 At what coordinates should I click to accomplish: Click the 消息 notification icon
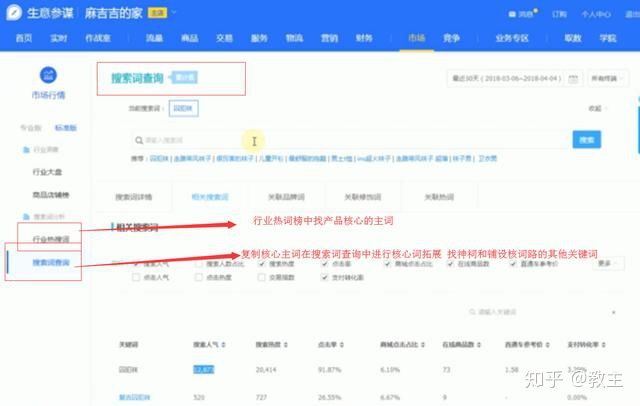(x=511, y=14)
